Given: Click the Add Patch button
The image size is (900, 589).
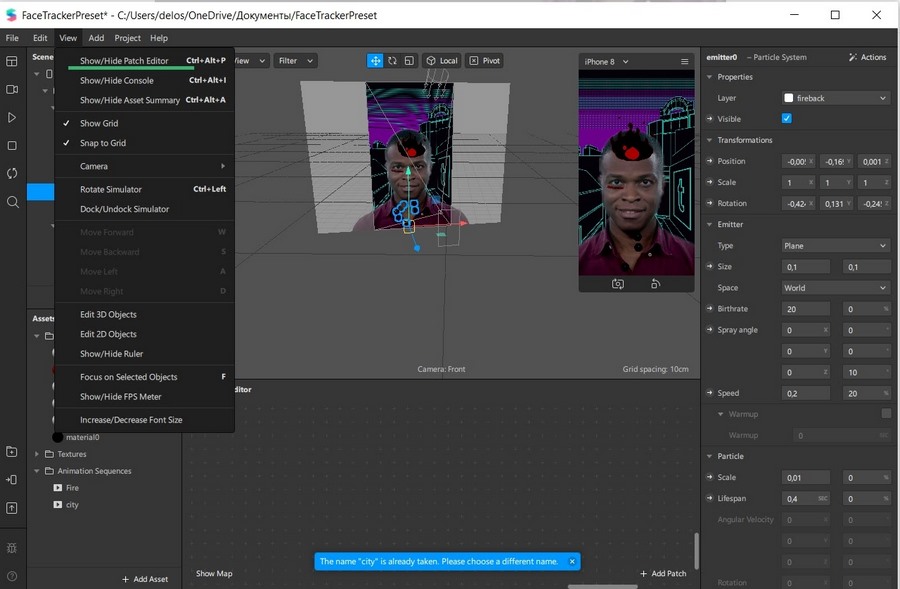Looking at the screenshot, I should click(663, 574).
